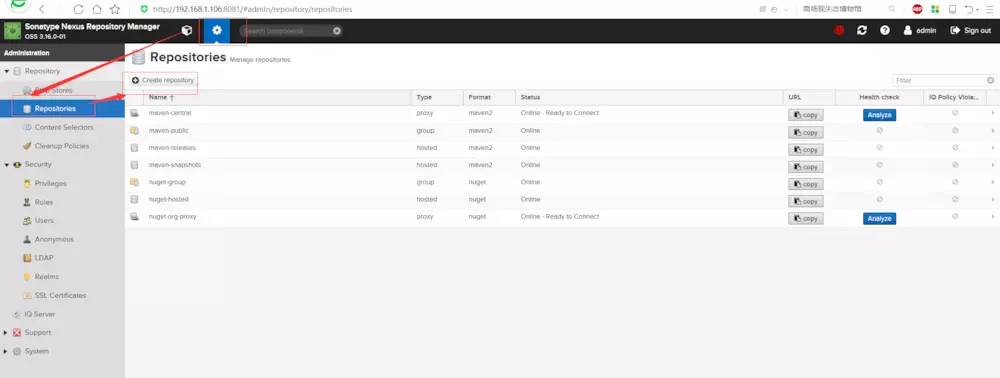Collapse the Repository tree node

coord(7,71)
